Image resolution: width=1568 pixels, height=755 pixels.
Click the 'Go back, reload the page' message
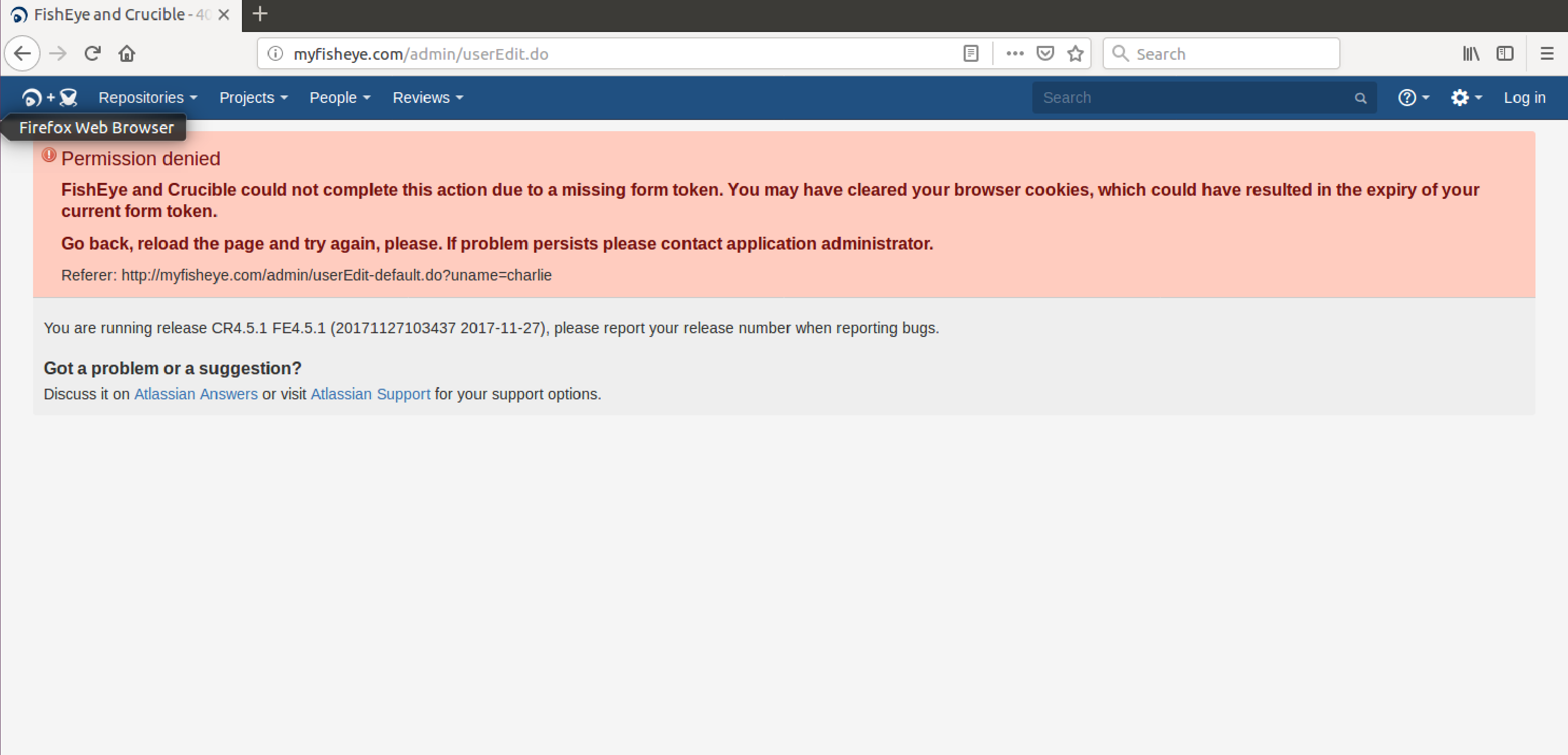497,244
